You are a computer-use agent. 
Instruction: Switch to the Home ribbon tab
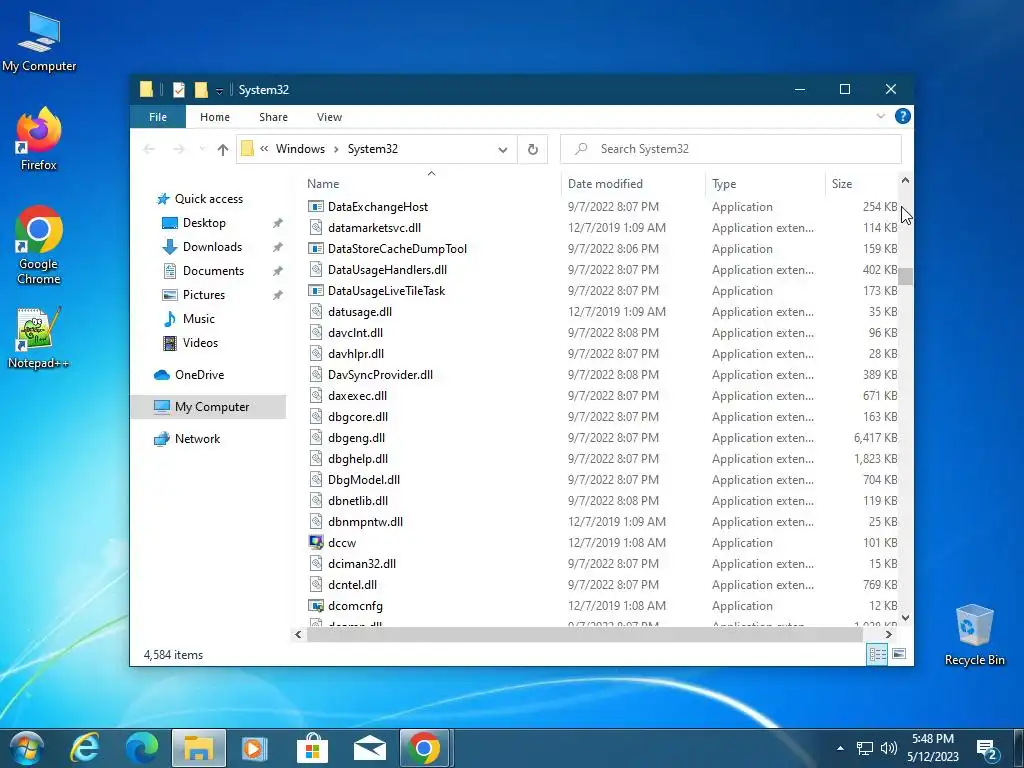(x=215, y=117)
